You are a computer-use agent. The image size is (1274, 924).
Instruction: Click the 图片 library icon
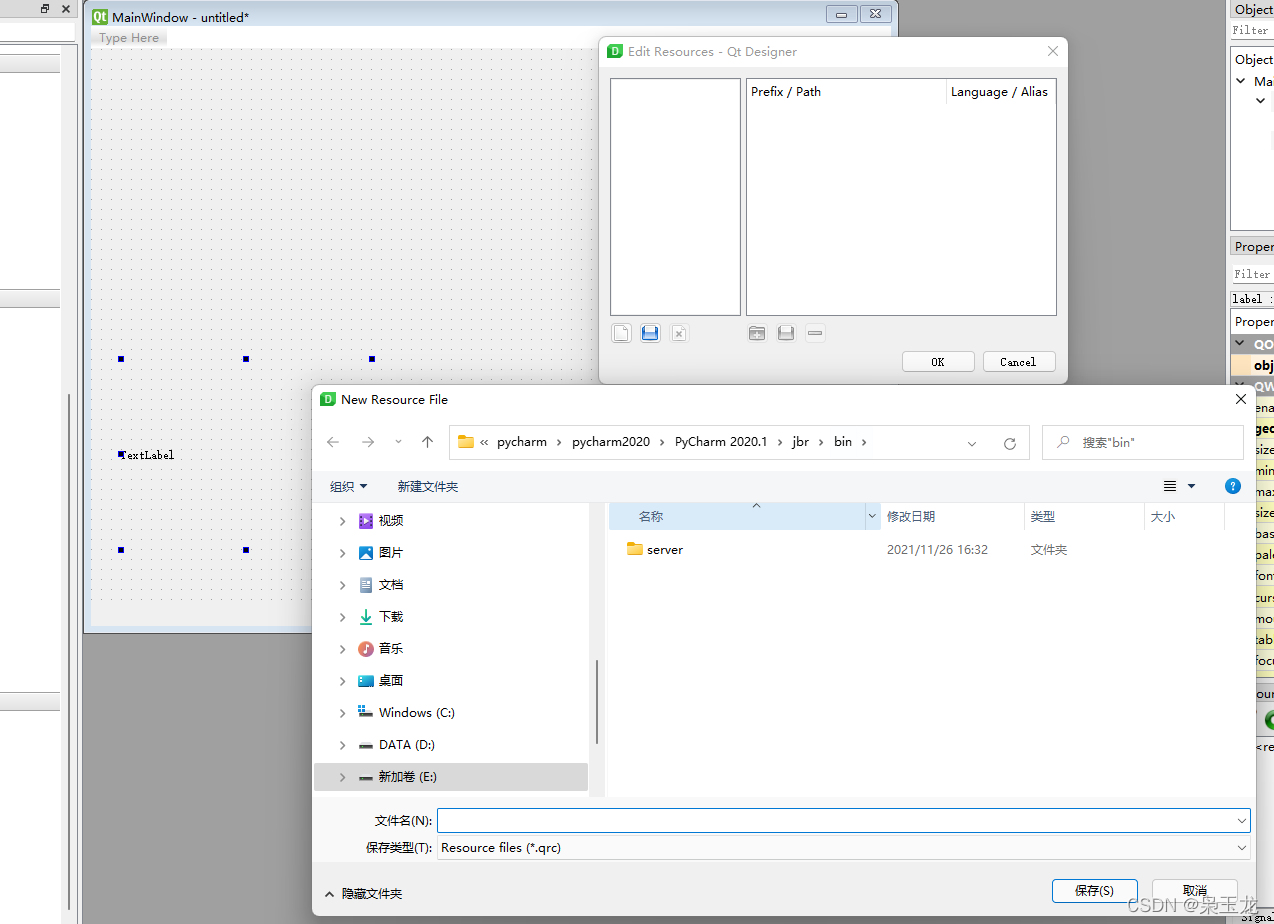pos(366,552)
